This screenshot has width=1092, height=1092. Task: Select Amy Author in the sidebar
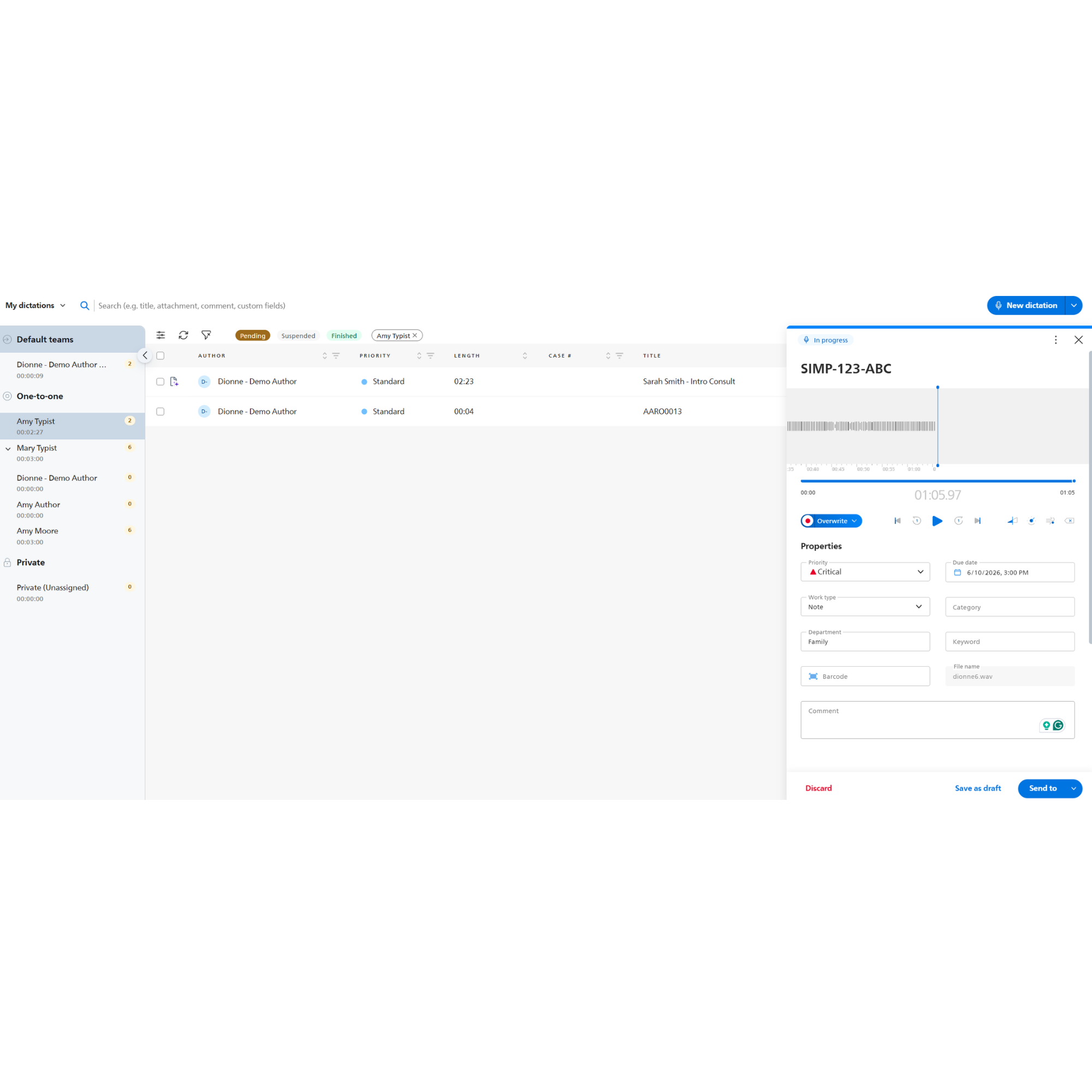pos(73,509)
